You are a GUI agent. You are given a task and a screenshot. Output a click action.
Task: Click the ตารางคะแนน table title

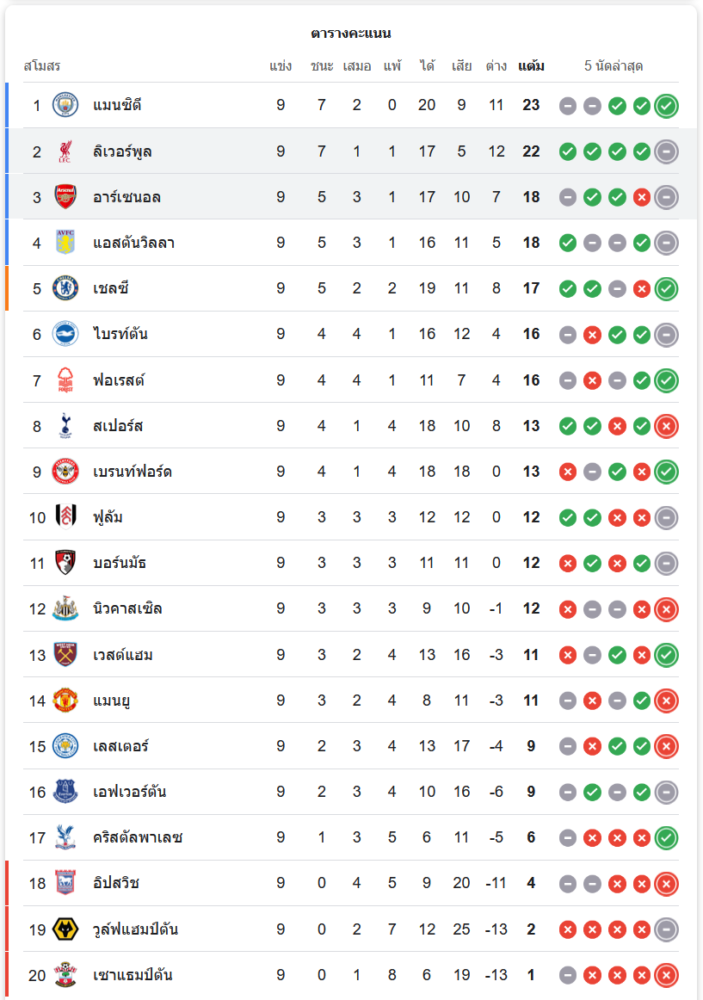(x=350, y=33)
